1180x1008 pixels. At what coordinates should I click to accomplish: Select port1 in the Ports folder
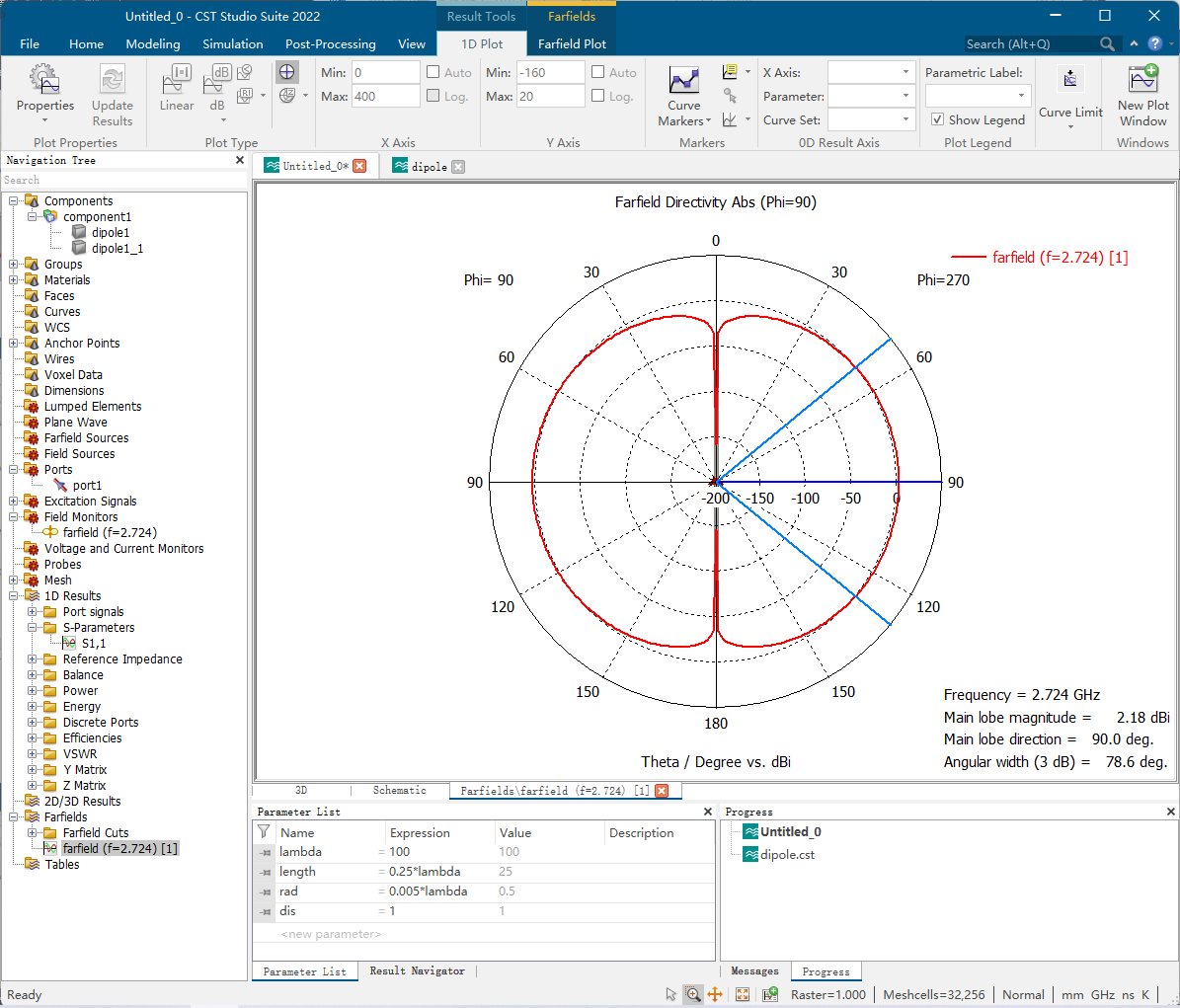[x=87, y=485]
